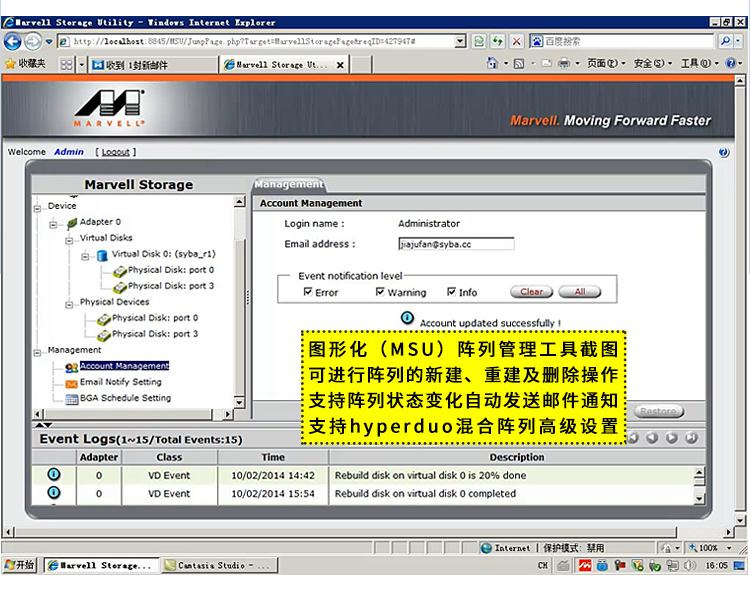Collapse the Physical Devices tree node

[69, 304]
